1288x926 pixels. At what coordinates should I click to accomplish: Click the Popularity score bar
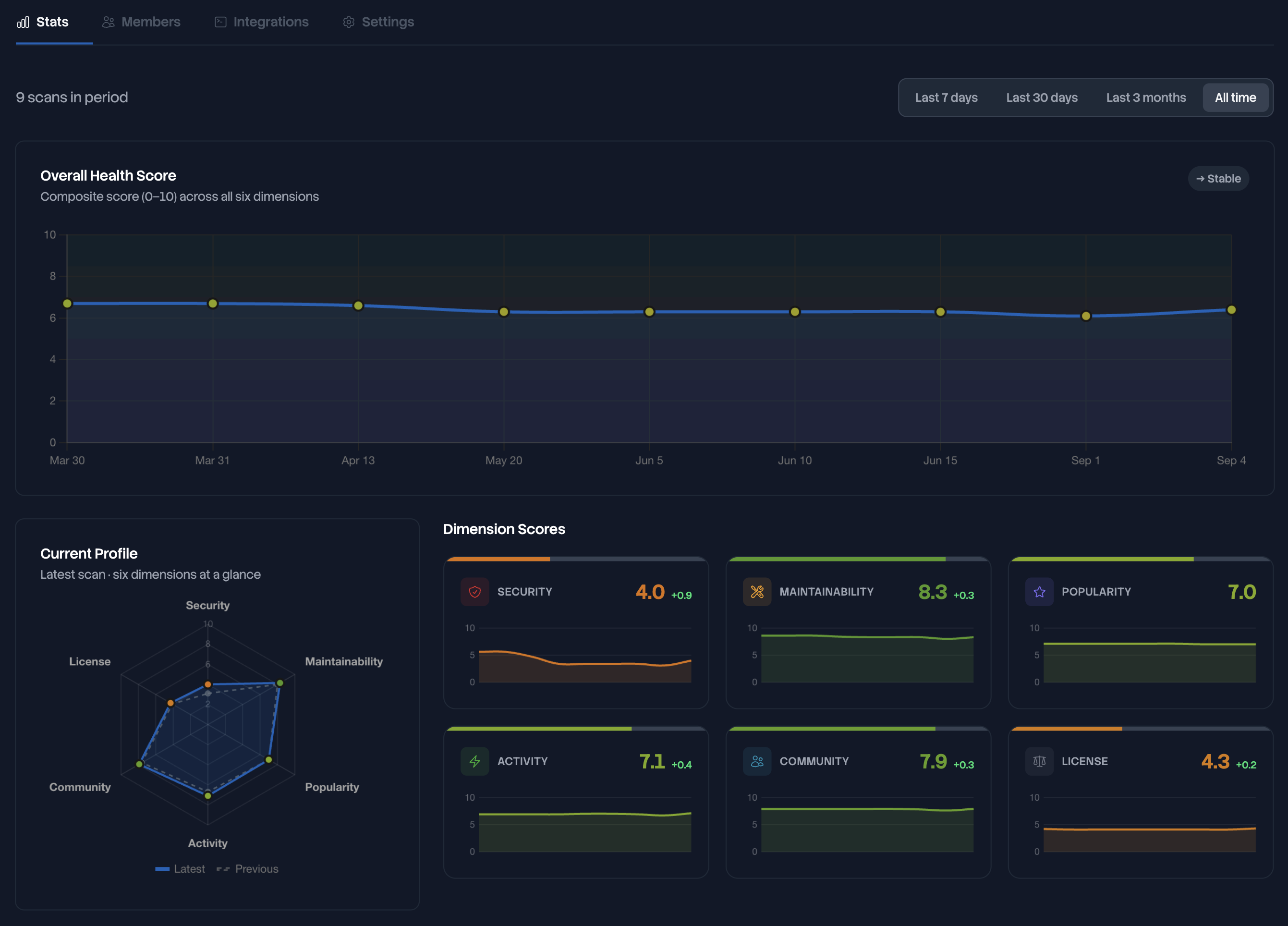coord(1141,559)
